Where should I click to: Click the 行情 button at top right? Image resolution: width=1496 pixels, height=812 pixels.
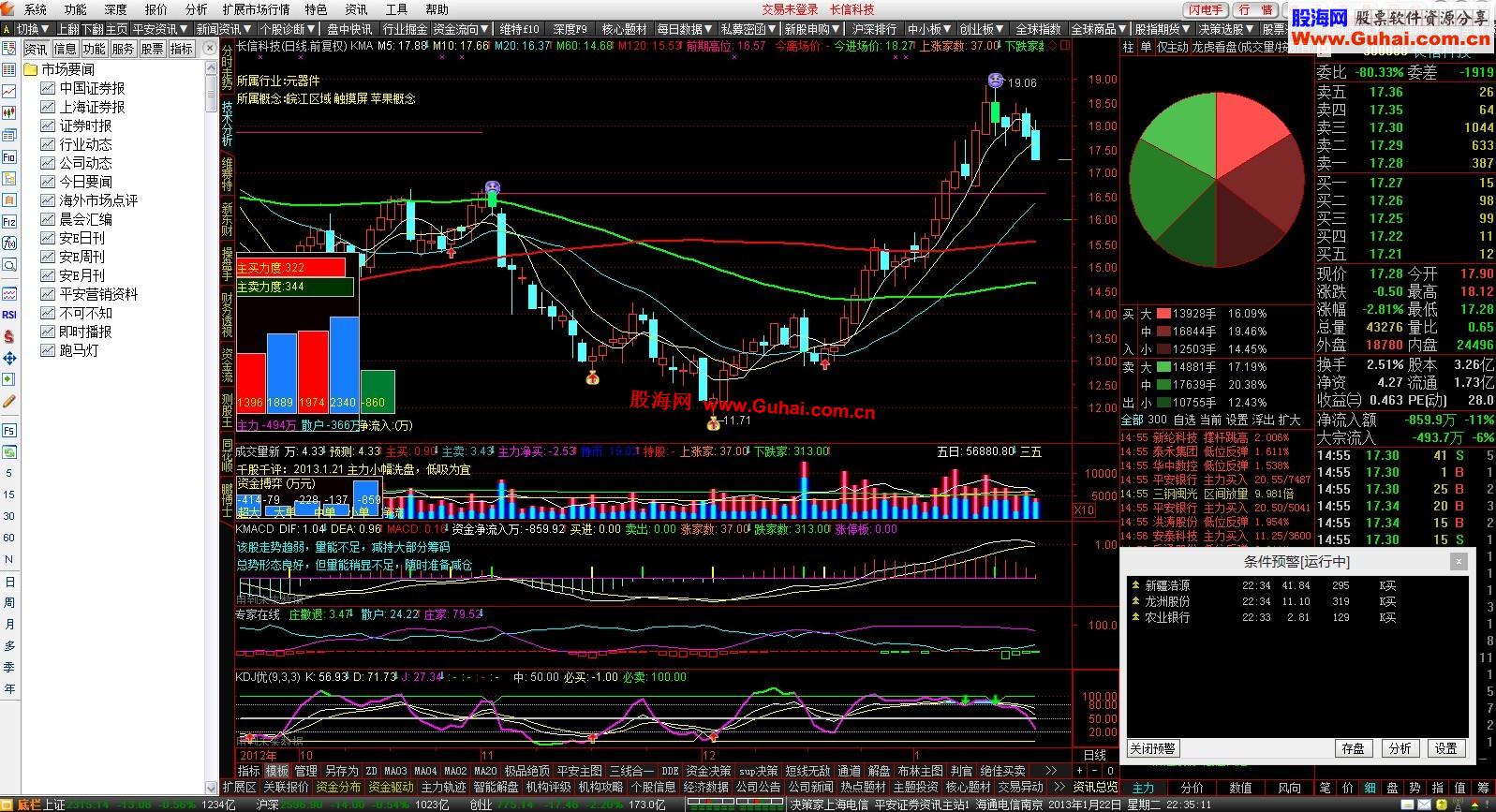(x=1256, y=9)
